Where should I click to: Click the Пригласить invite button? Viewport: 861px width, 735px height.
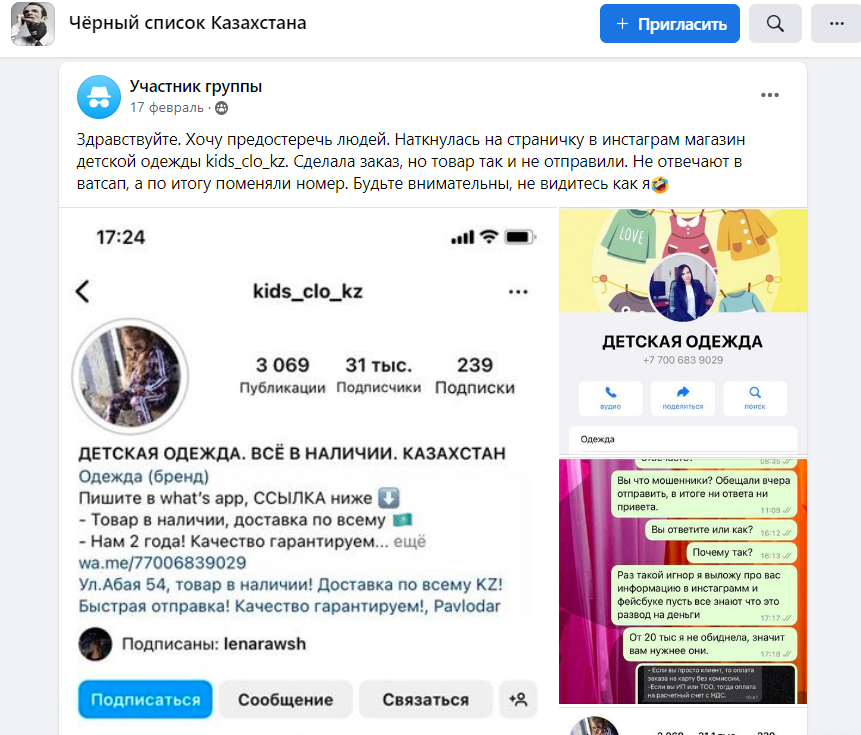point(670,24)
